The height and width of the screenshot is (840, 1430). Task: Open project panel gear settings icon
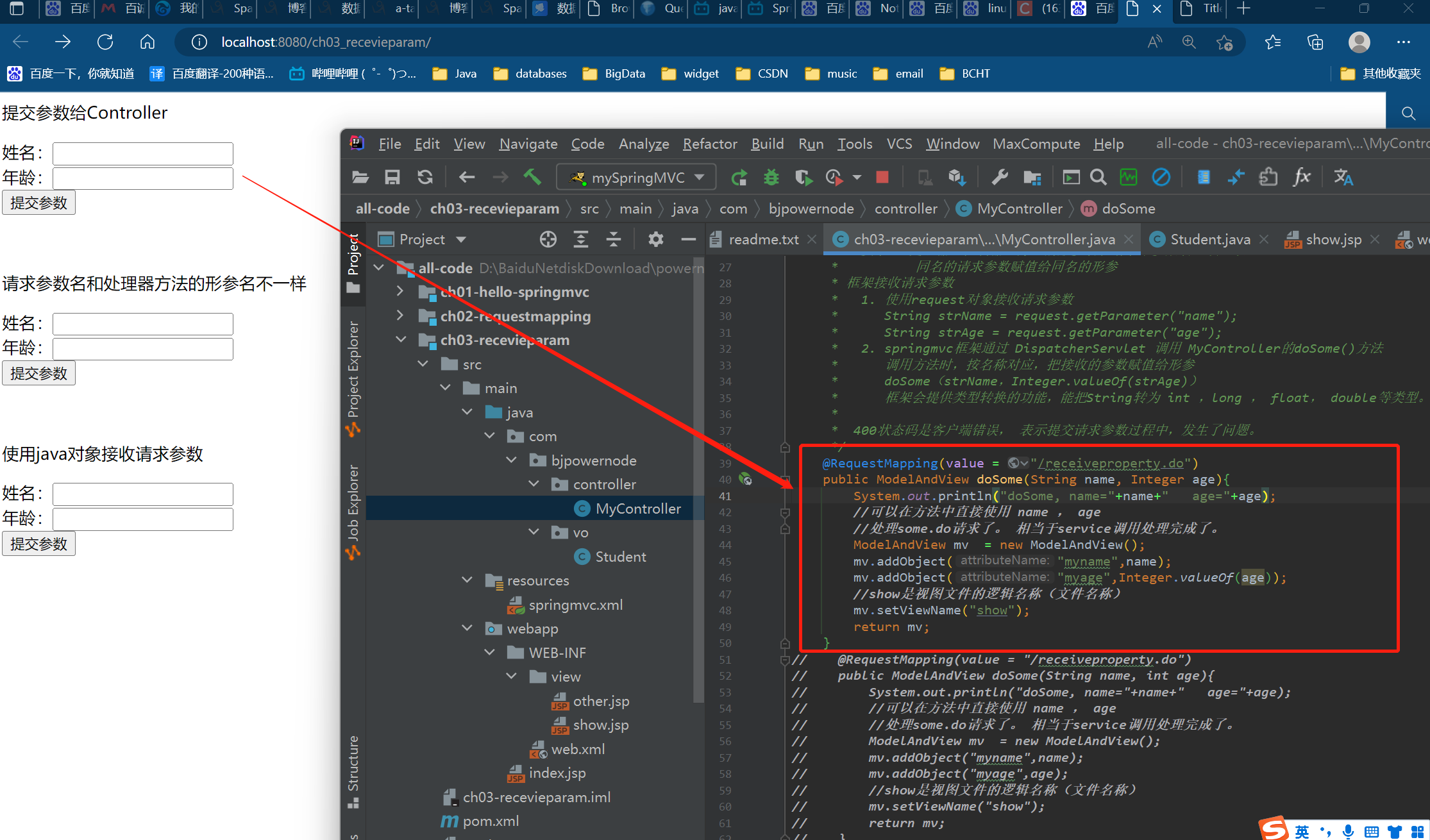click(x=655, y=239)
